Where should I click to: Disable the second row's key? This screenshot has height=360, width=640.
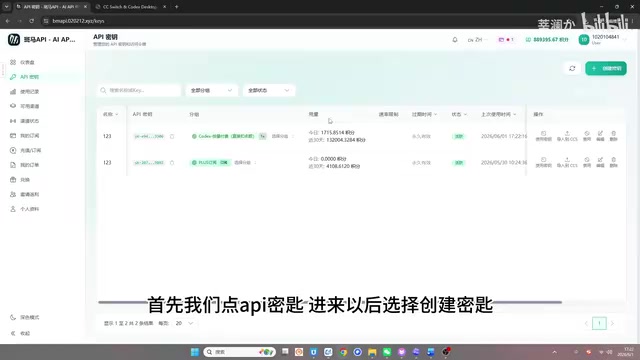(x=587, y=162)
